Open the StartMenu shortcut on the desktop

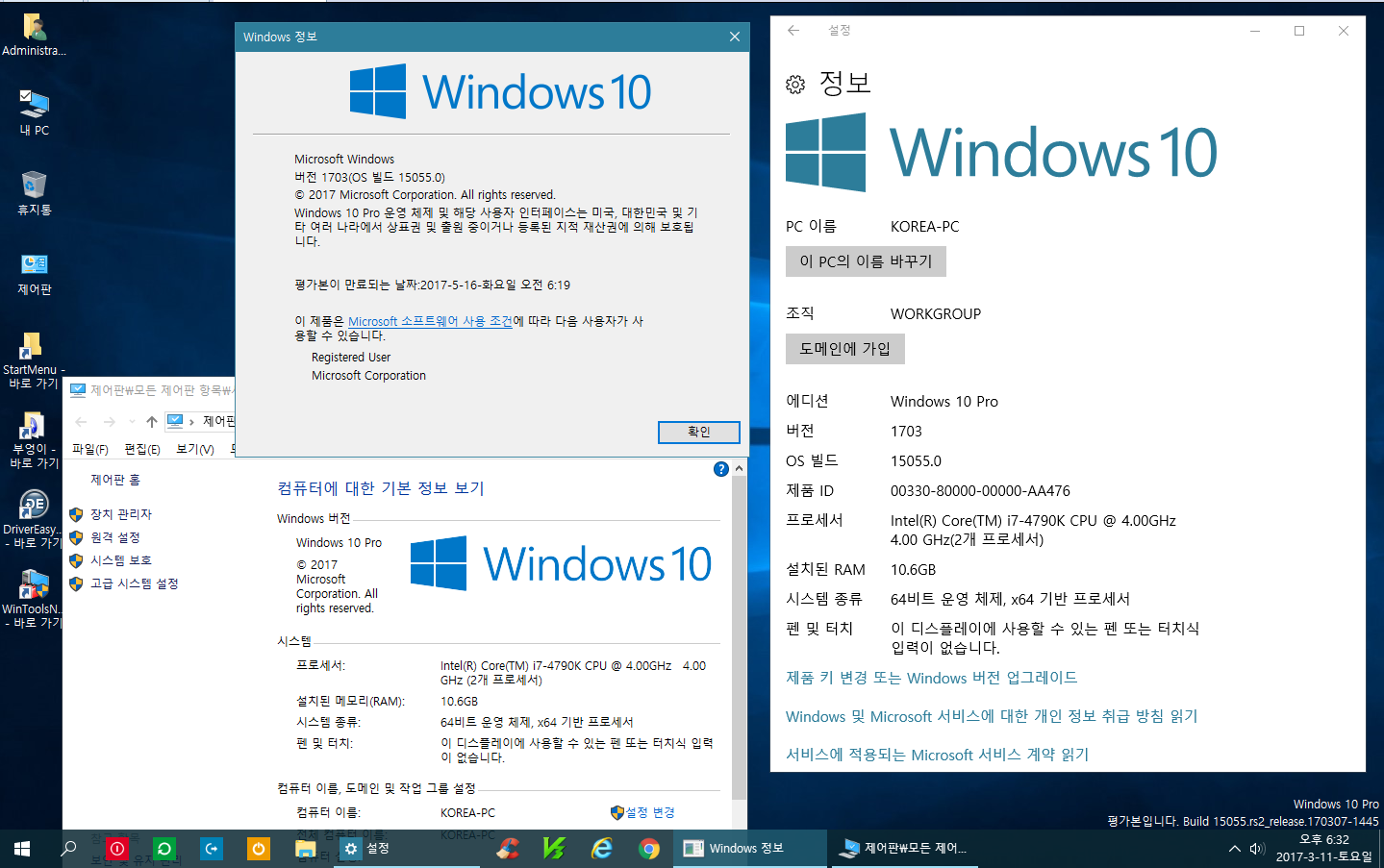point(34,360)
